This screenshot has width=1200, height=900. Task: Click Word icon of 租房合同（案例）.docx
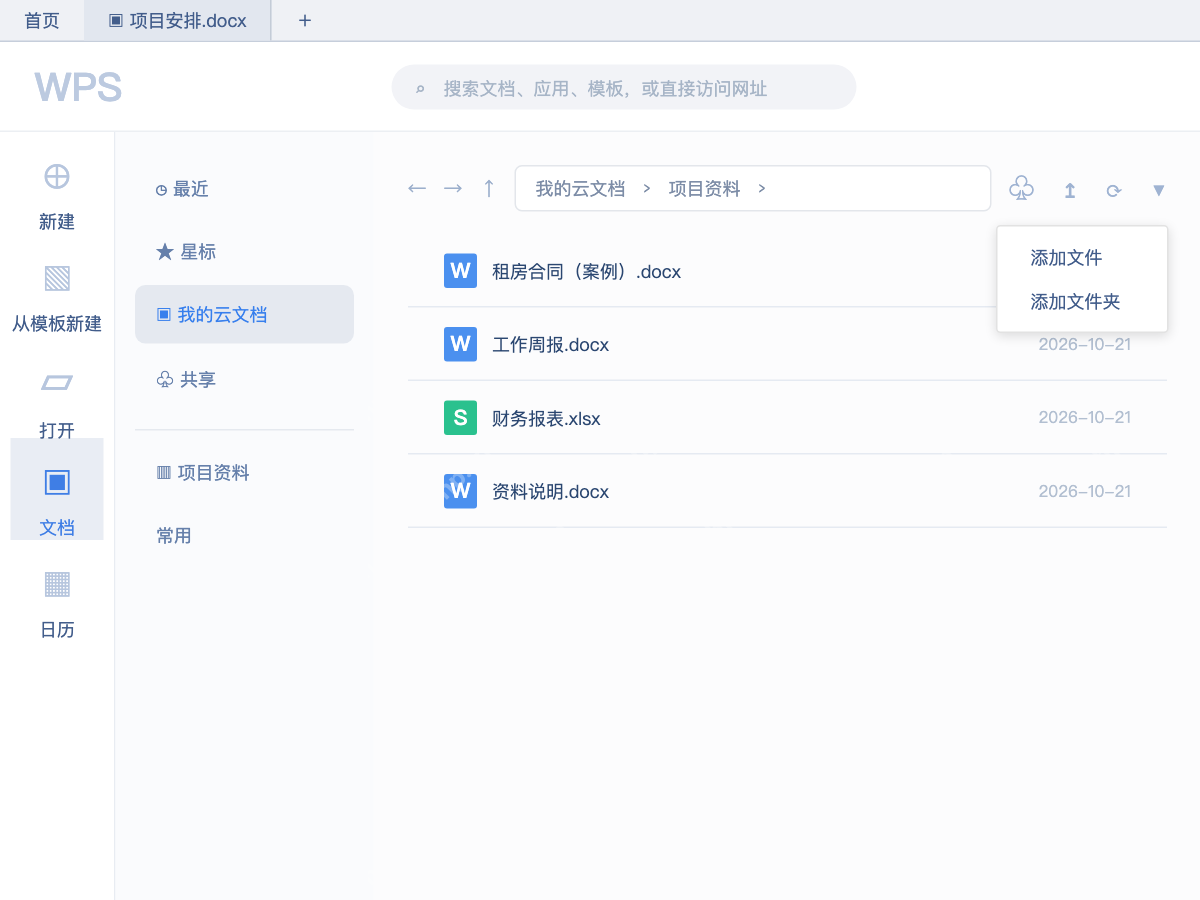pyautogui.click(x=460, y=271)
